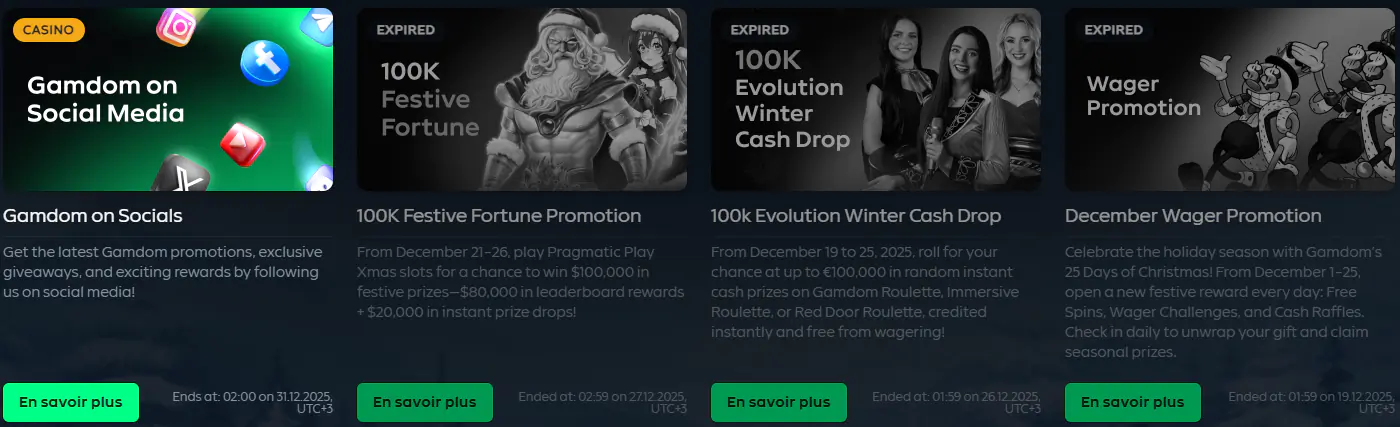
Task: Click the December Wager Promotion title
Action: [x=1193, y=216]
